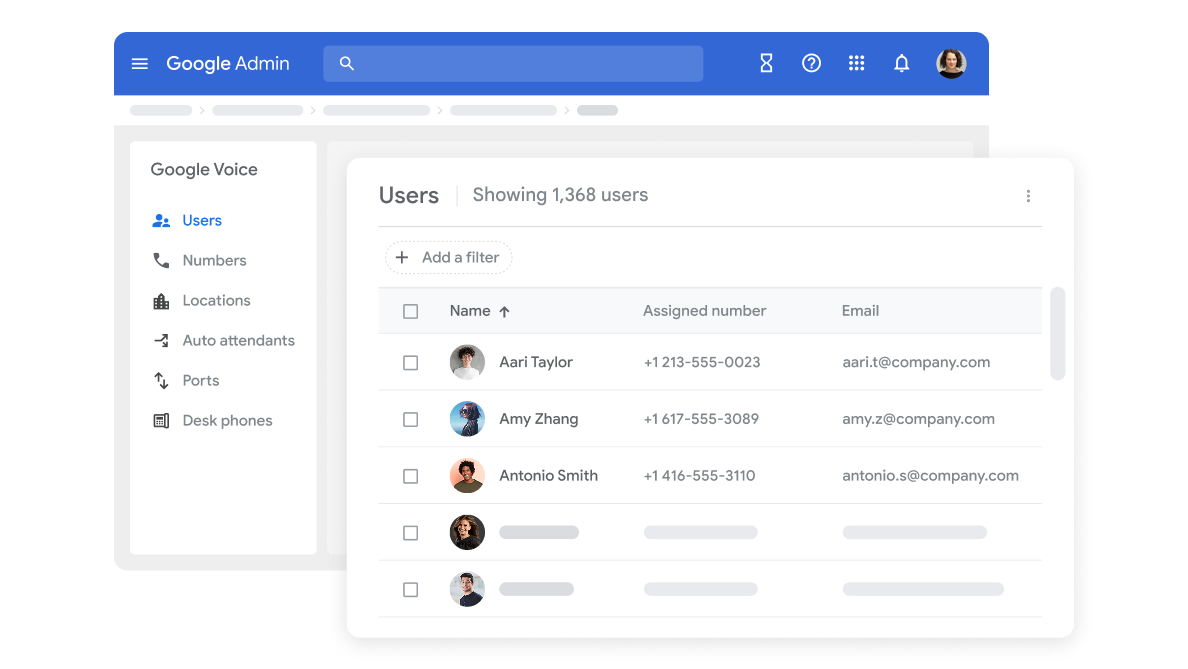1188x669 pixels.
Task: Open the three-dot more options menu
Action: pyautogui.click(x=1028, y=196)
